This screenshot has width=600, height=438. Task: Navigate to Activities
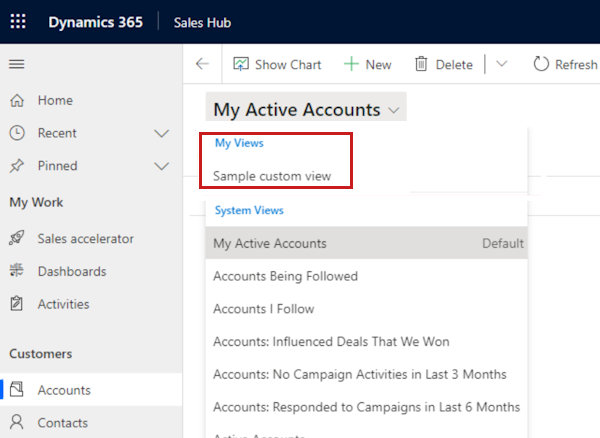(63, 304)
